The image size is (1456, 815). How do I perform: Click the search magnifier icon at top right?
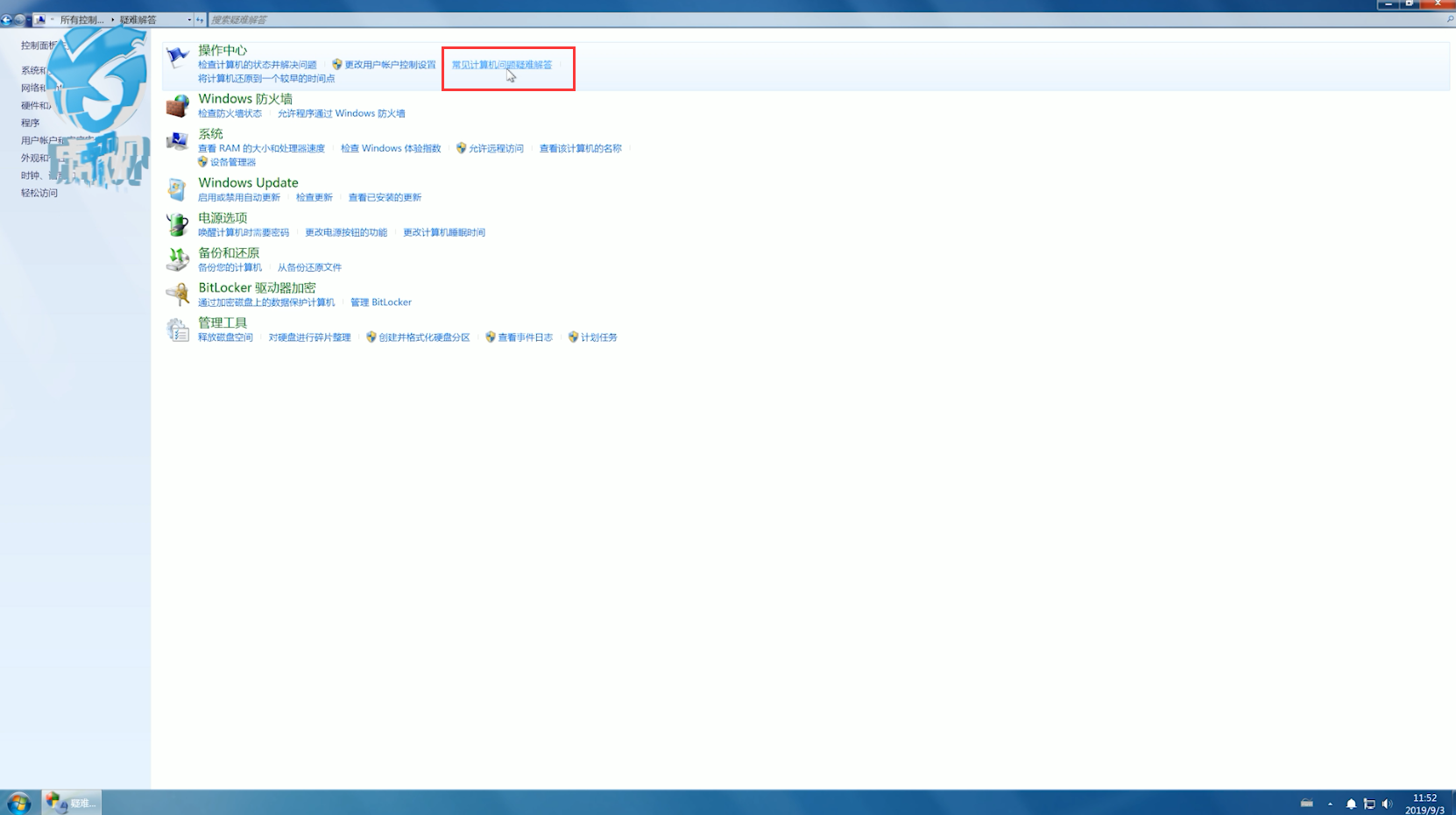coord(1449,19)
